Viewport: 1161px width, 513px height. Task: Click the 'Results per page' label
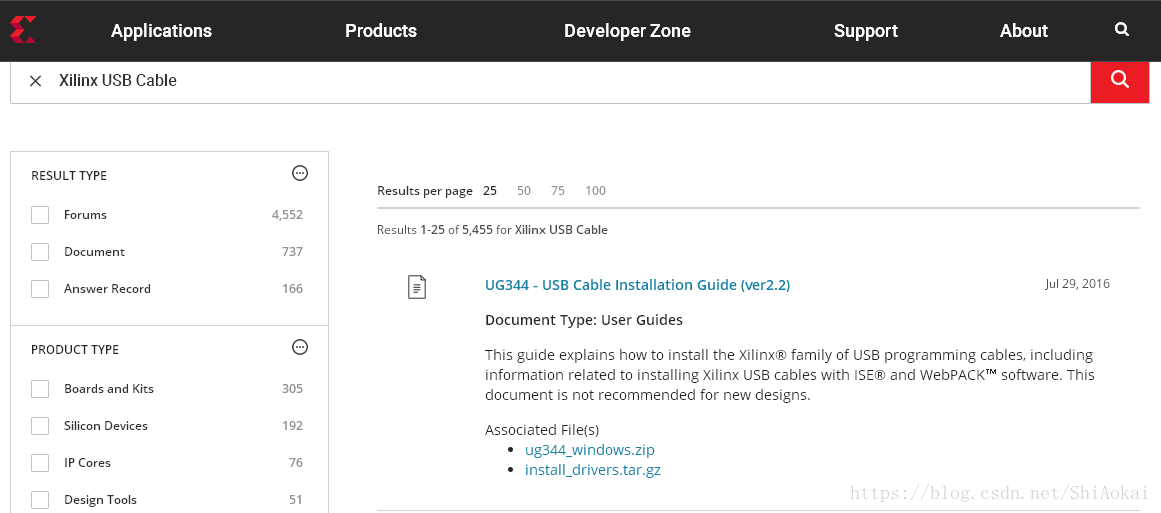pos(425,191)
